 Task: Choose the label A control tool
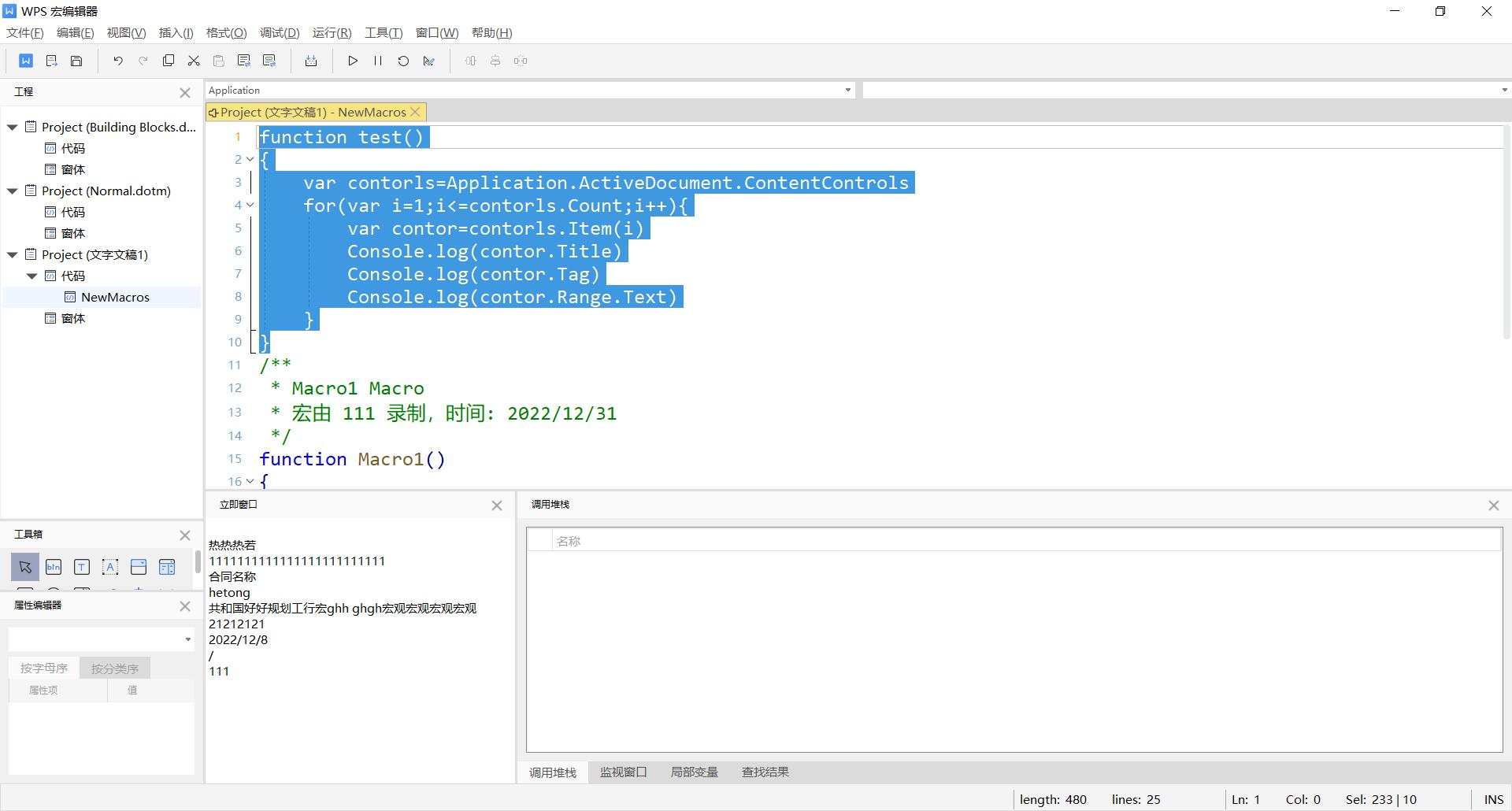pos(110,567)
